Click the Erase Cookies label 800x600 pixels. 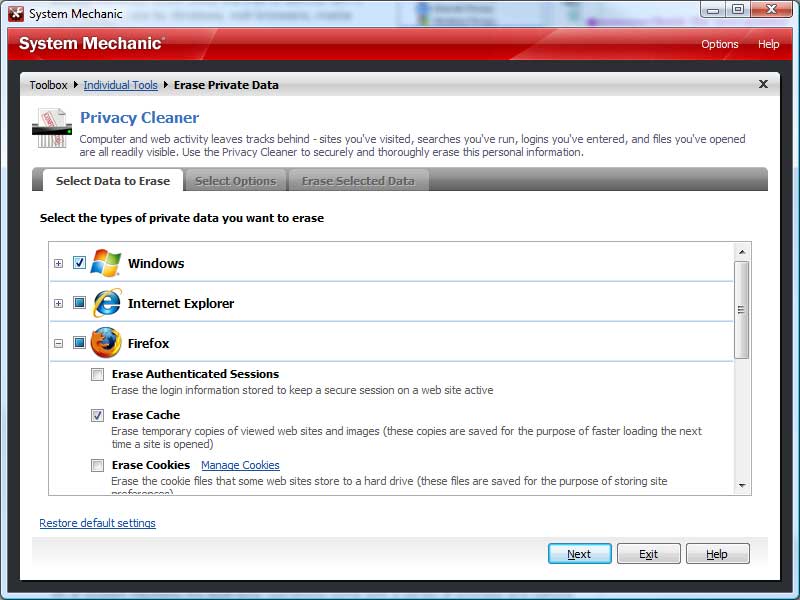(x=151, y=465)
